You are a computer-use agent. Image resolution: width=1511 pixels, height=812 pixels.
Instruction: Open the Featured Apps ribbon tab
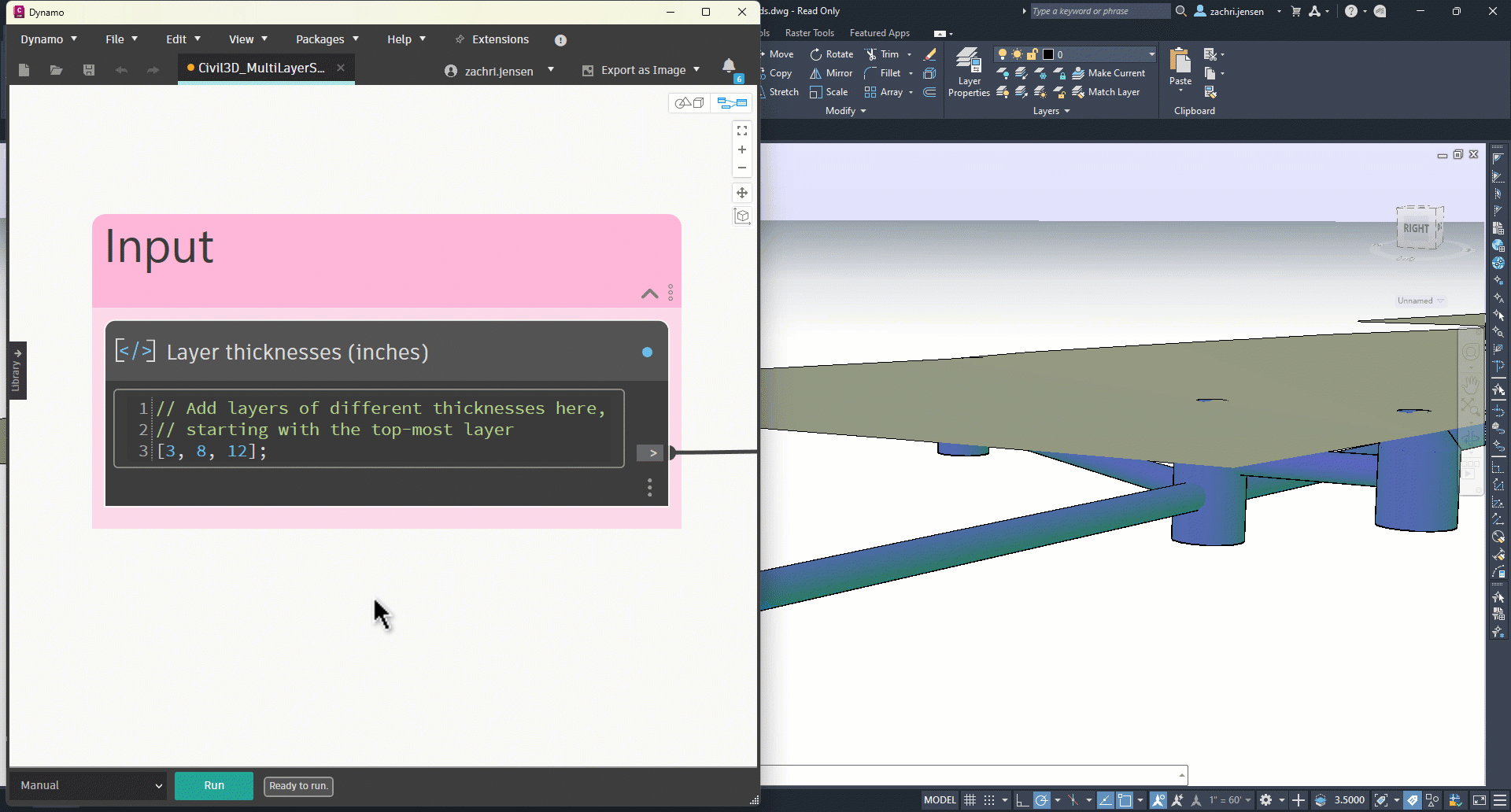click(x=879, y=33)
